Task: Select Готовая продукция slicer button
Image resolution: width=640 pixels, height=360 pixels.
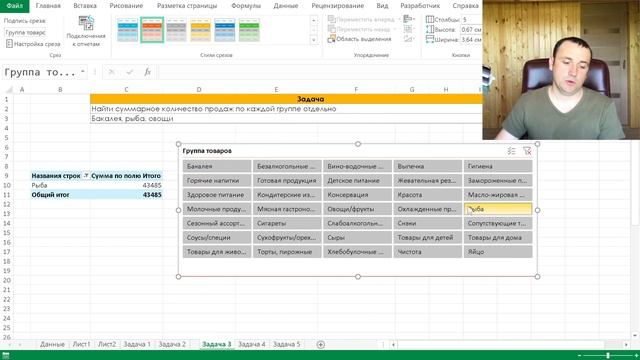Action: click(287, 180)
